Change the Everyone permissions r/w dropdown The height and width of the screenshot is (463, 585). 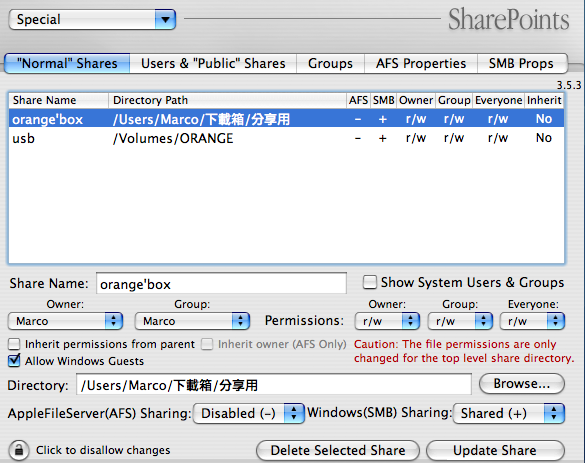[532, 321]
